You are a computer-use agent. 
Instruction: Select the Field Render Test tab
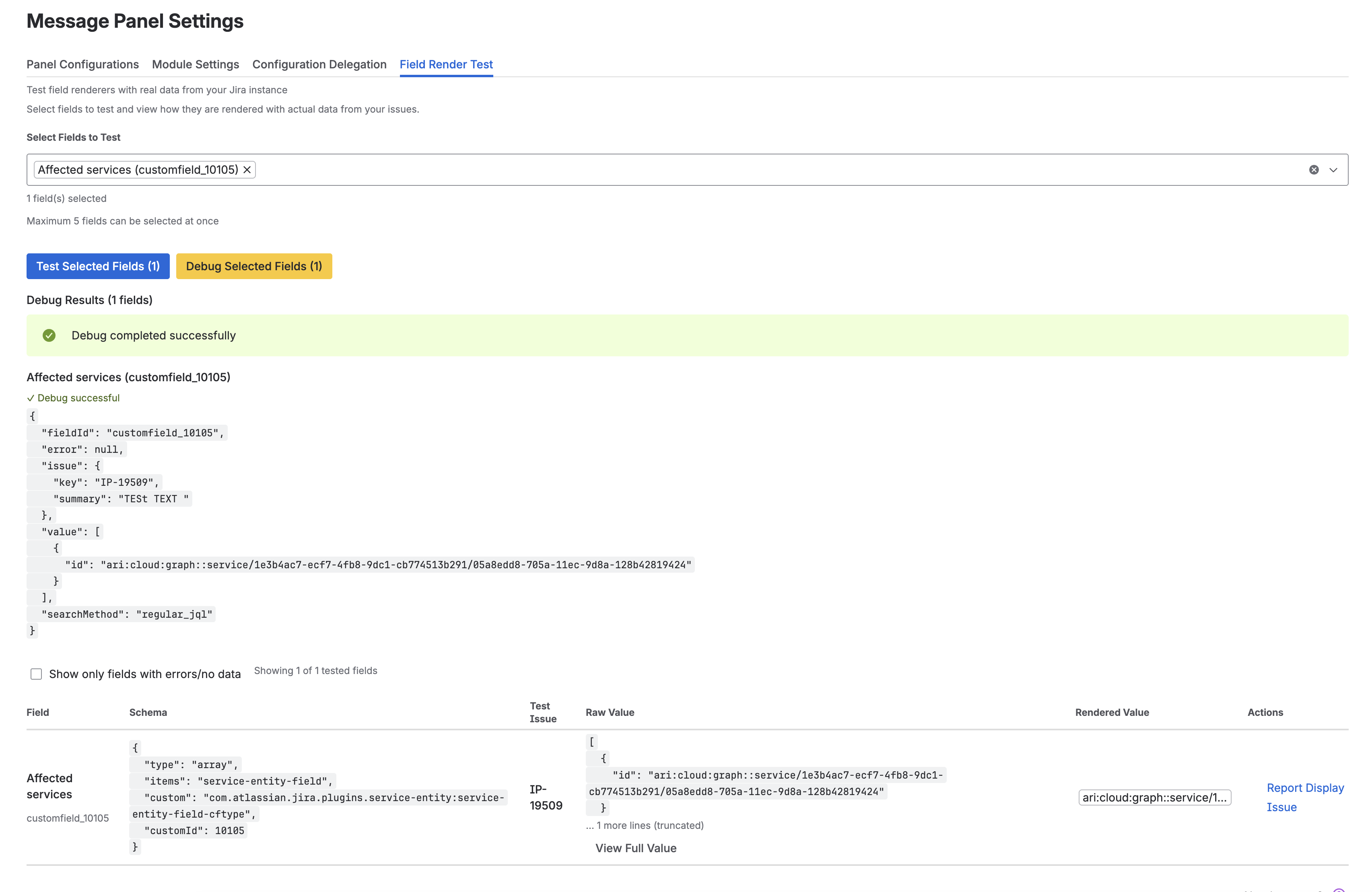[x=446, y=64]
